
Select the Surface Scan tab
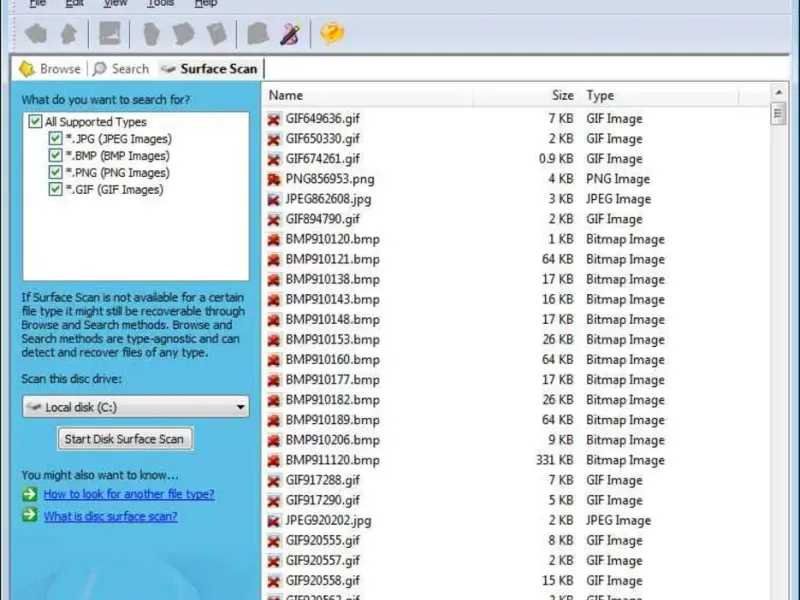pyautogui.click(x=209, y=69)
